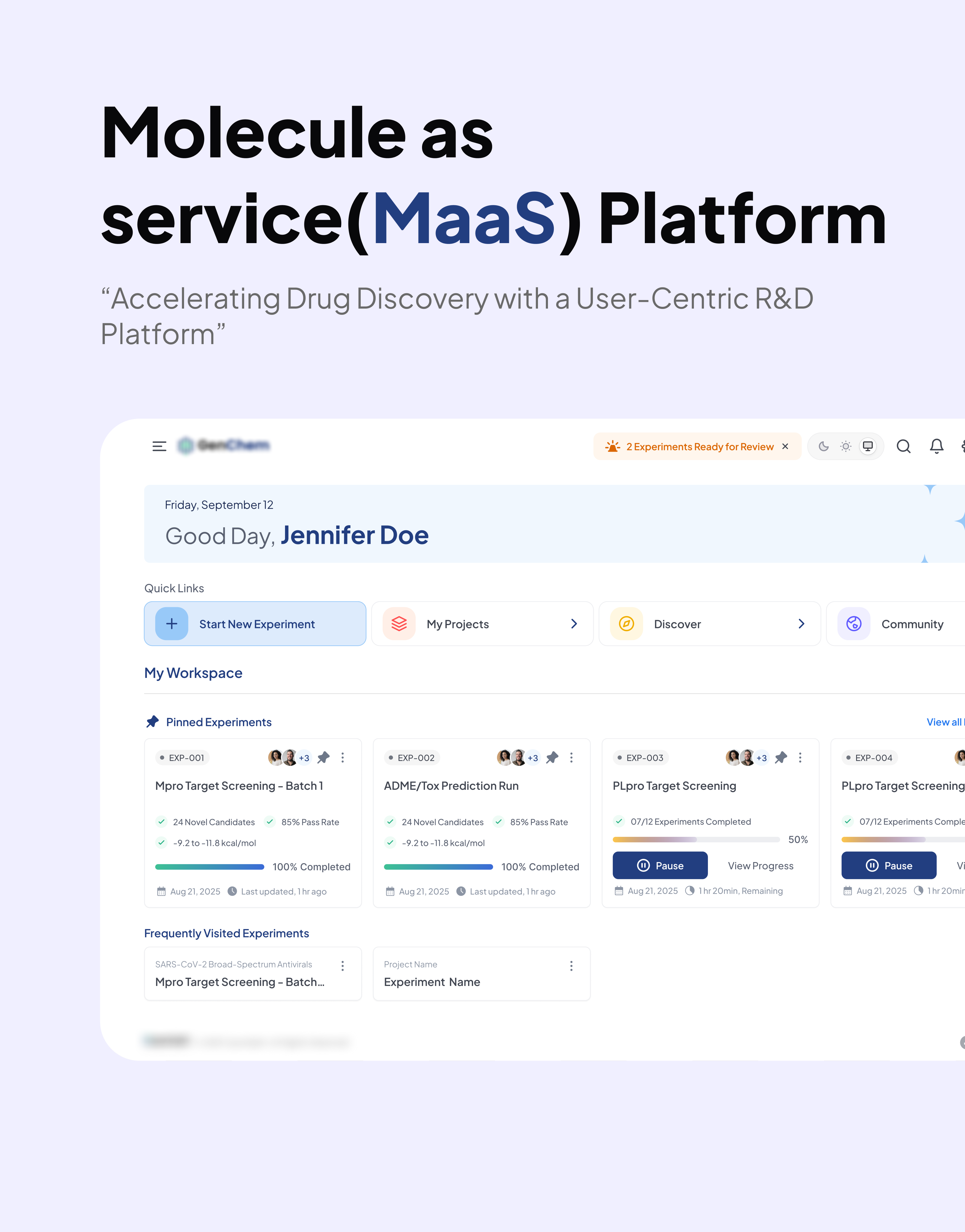Expand Discover chevron arrow
Image resolution: width=965 pixels, height=1232 pixels.
click(801, 624)
